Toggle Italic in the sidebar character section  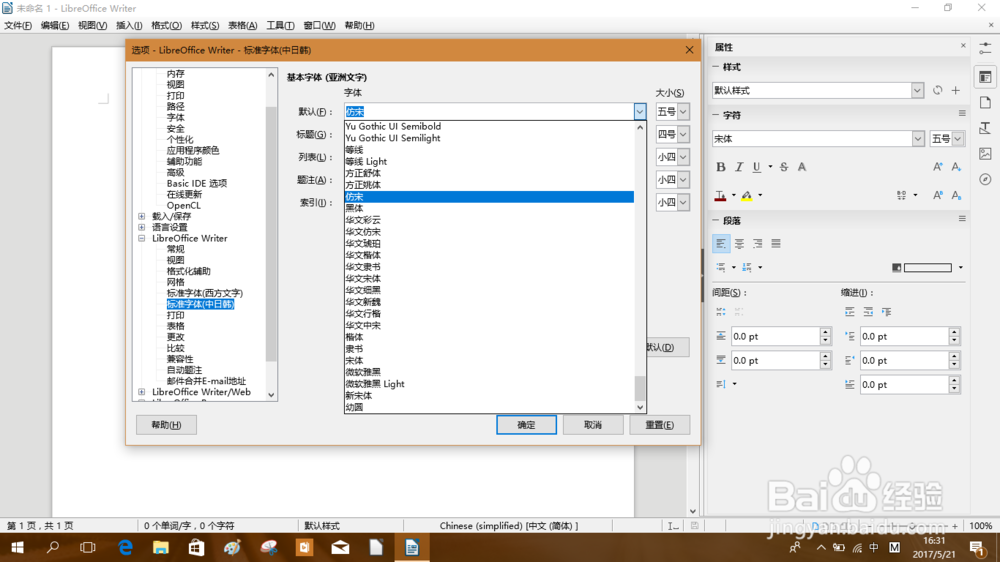click(739, 167)
